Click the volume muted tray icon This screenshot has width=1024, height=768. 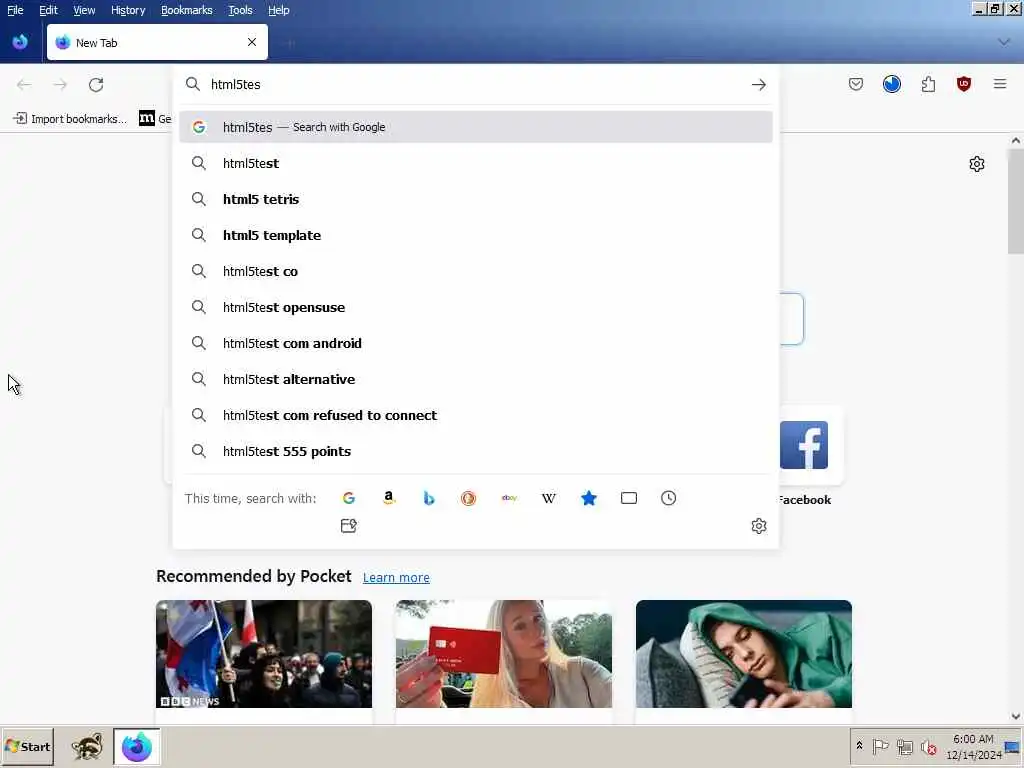coord(928,746)
